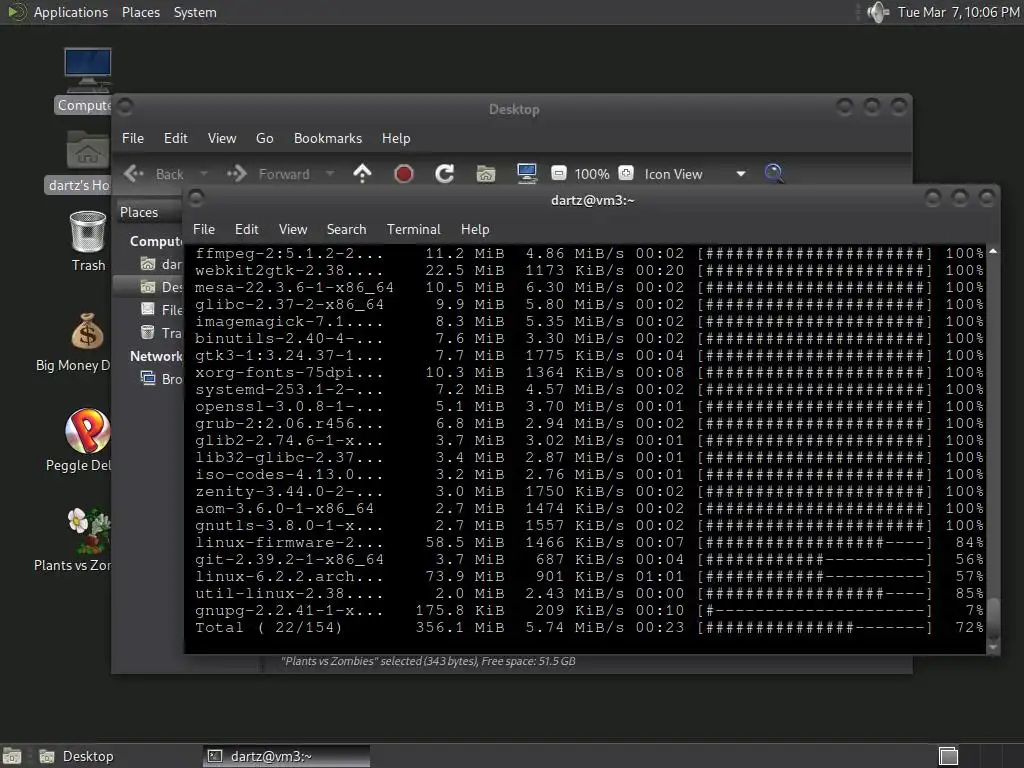Click the terminal window menu button
This screenshot has width=1024, height=768.
tap(196, 198)
